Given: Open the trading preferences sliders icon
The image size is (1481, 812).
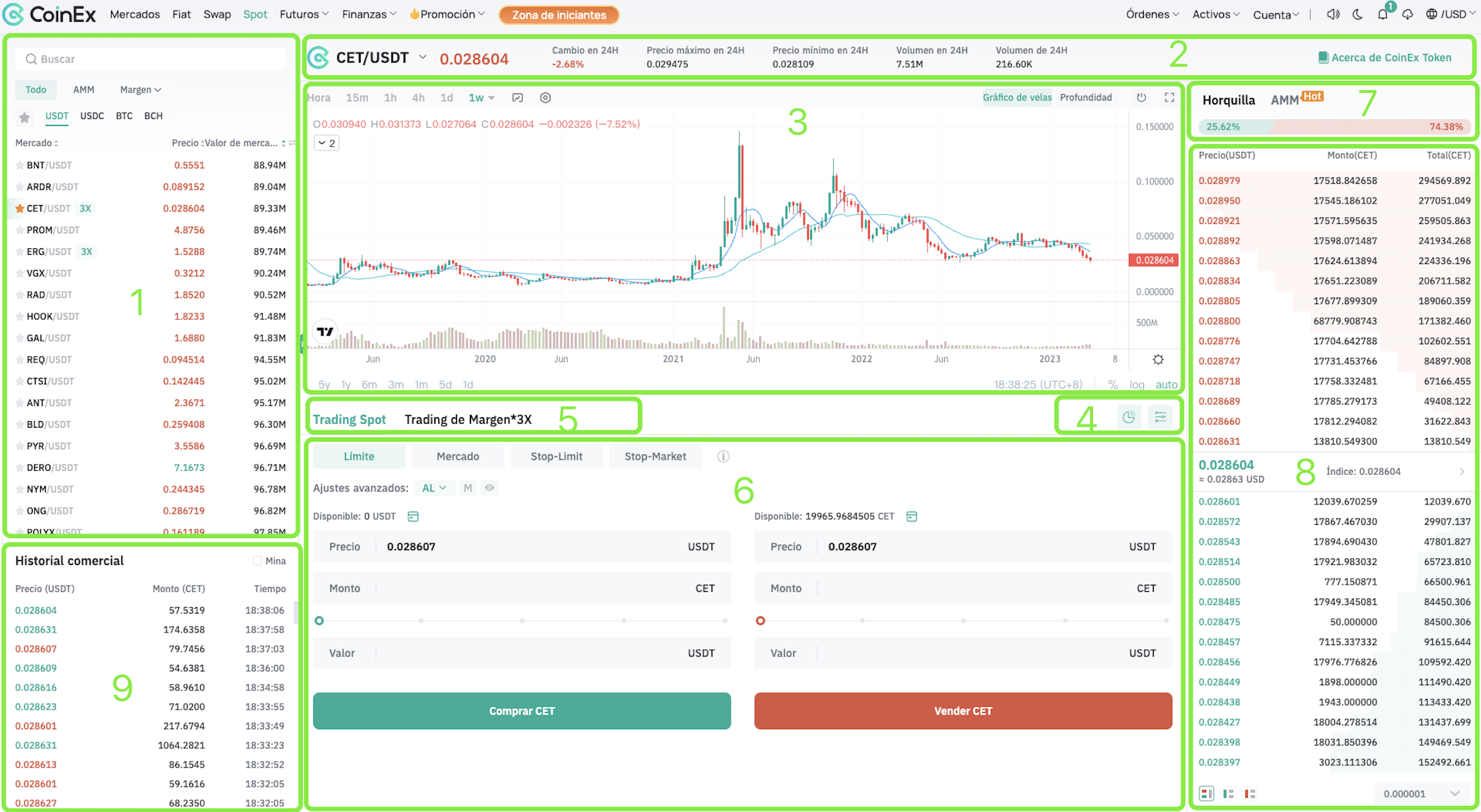Looking at the screenshot, I should [x=1160, y=417].
